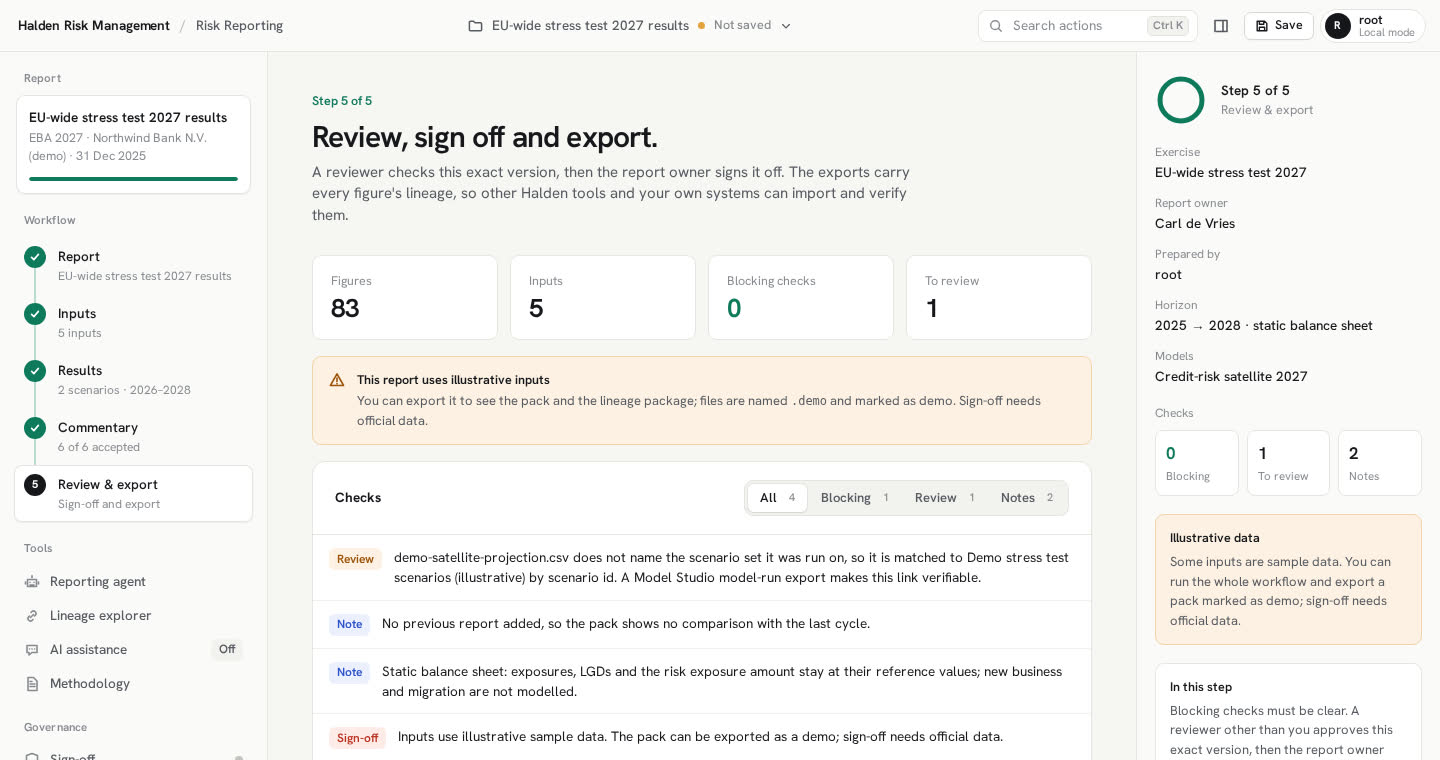Screen dimensions: 1440x760
Task: Click the green progress bar in the report card
Action: pos(133,179)
